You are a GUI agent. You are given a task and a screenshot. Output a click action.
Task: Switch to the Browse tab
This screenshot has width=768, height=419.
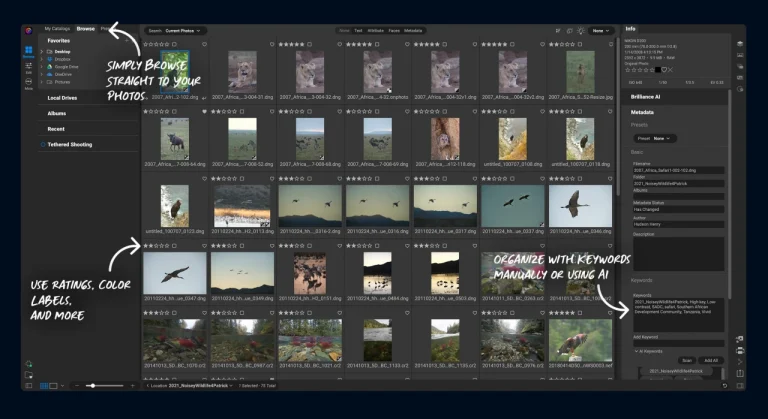tap(86, 29)
